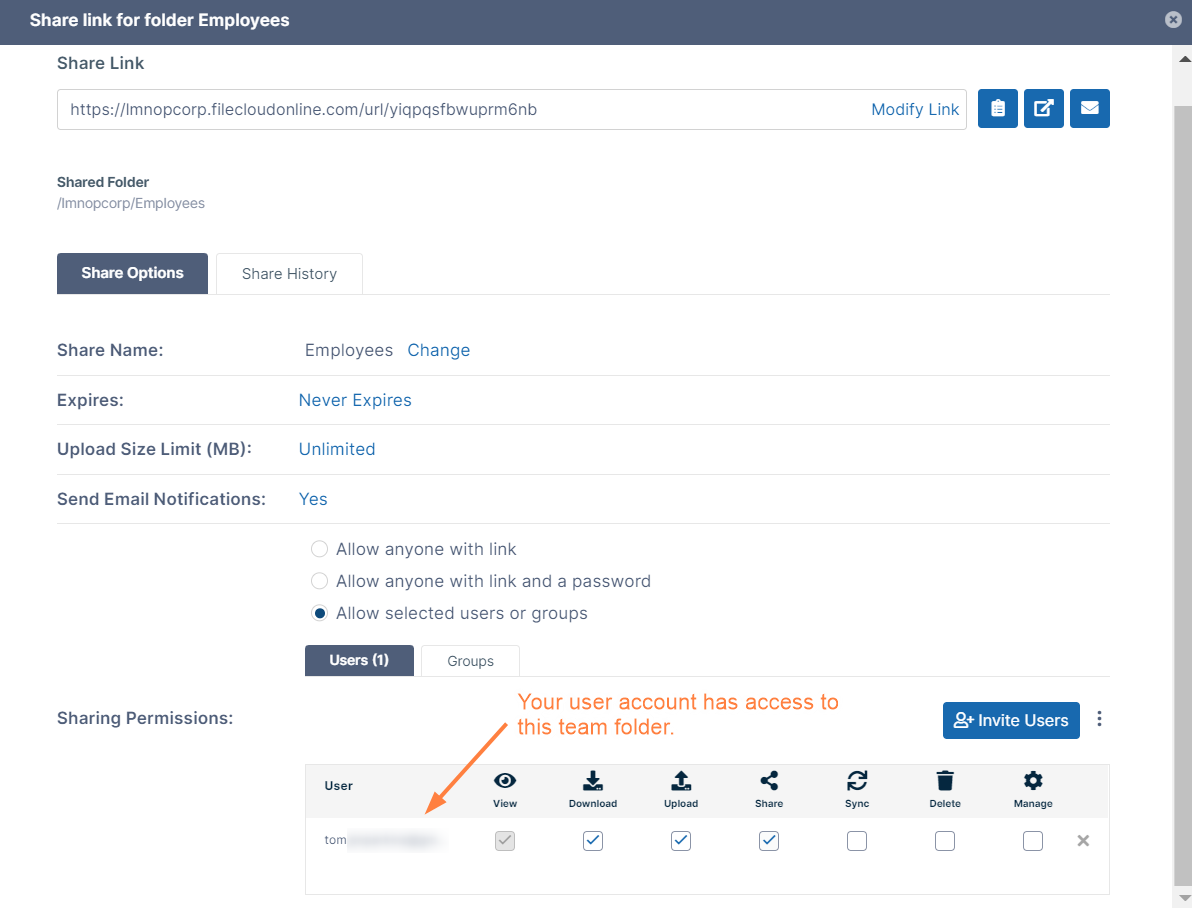Click the email share link icon

(1089, 109)
